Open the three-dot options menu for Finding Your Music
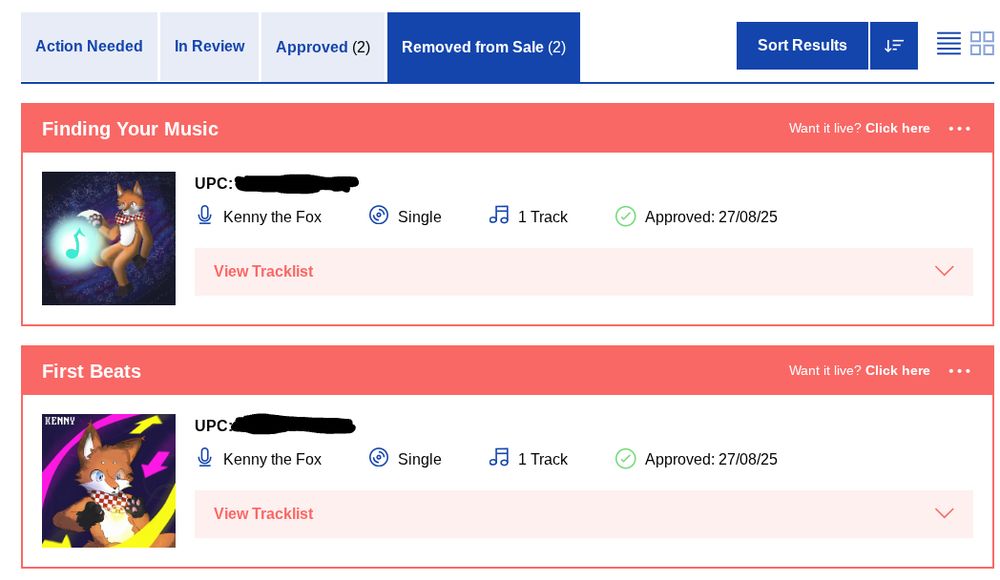 point(959,128)
